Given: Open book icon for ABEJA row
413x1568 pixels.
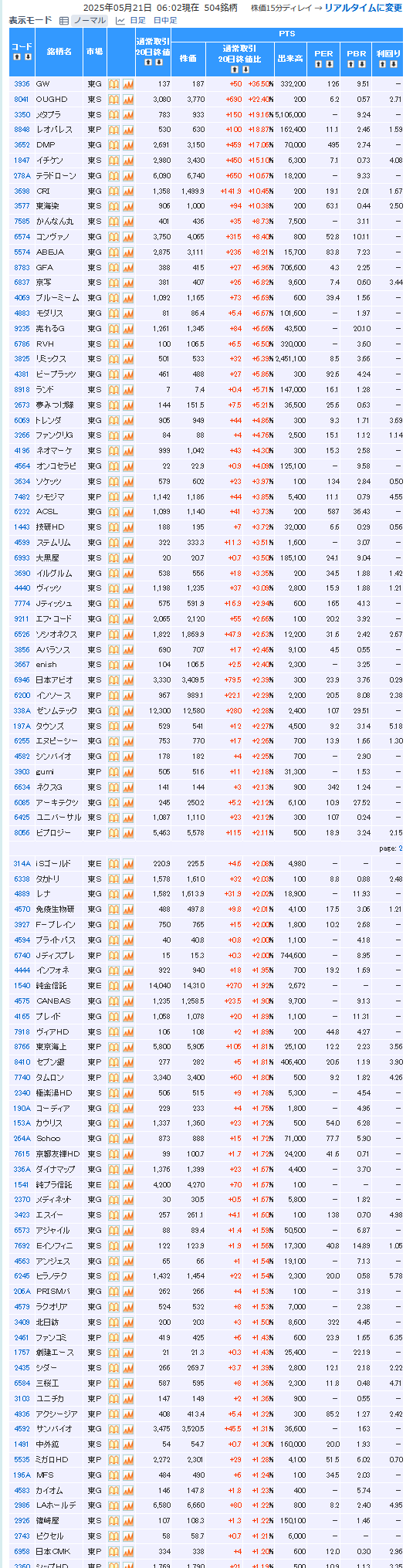Looking at the screenshot, I should point(113,252).
